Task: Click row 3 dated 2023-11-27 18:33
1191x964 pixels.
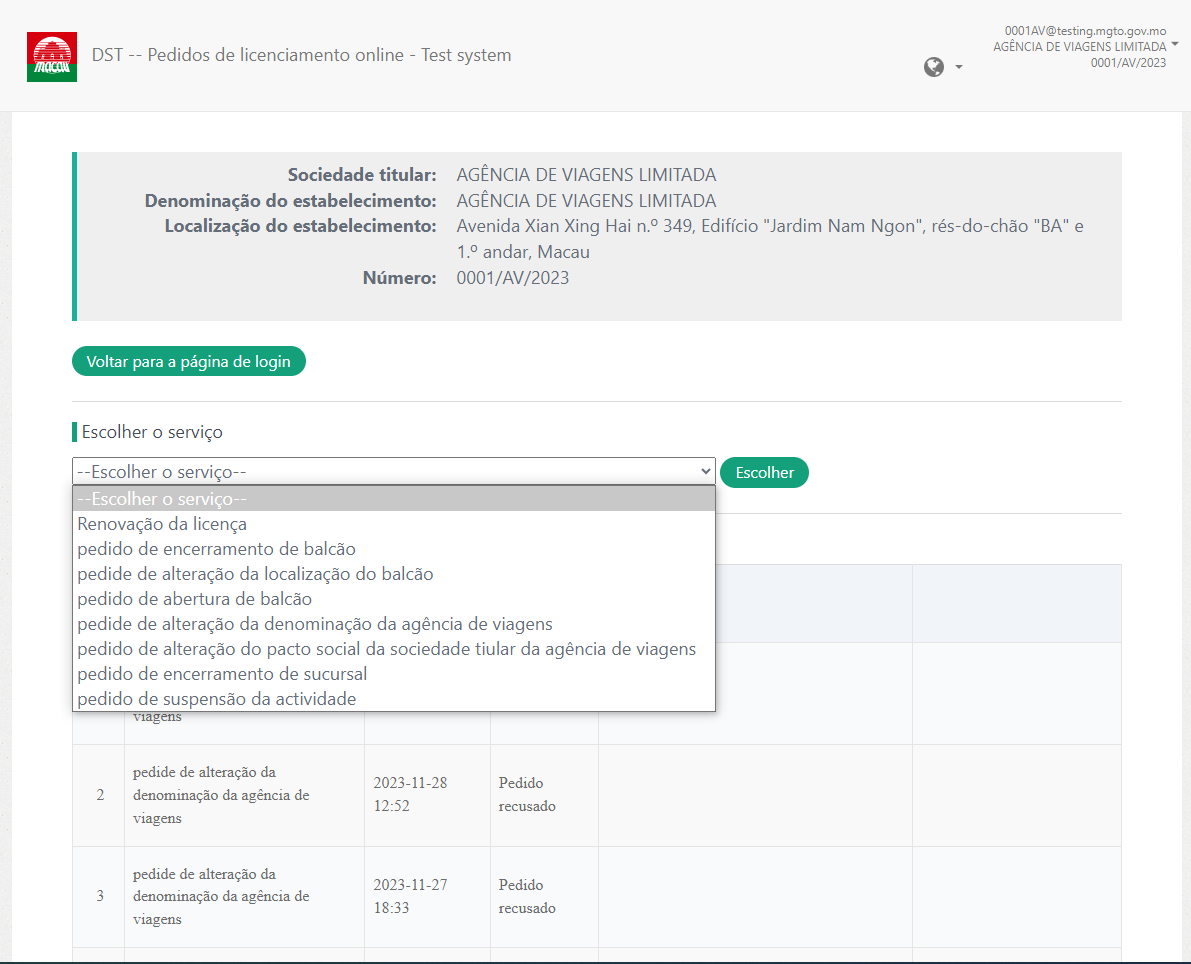Action: tap(410, 897)
